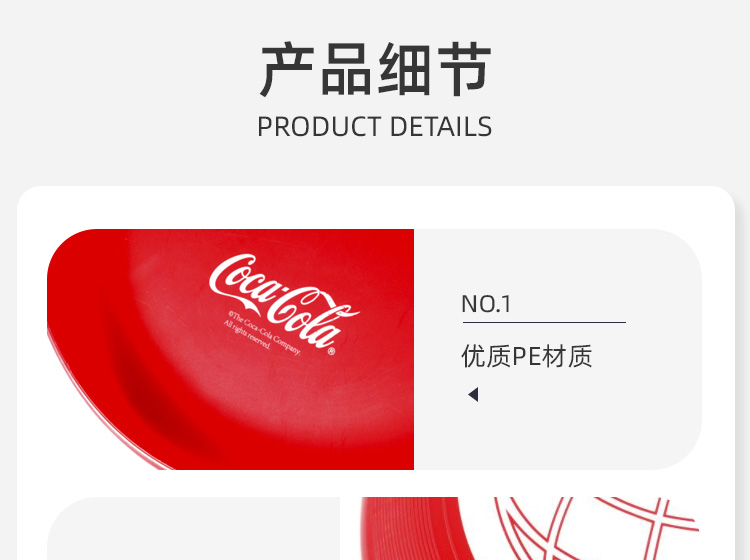
Task: Select the word "DETAILS" in the subtitle
Action: click(441, 127)
